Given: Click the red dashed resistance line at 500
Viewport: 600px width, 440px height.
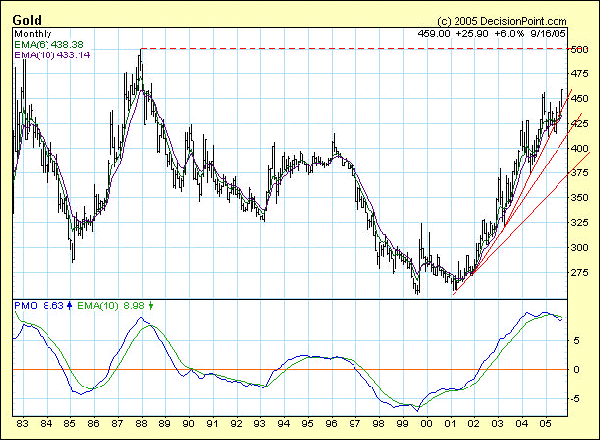Looking at the screenshot, I should 350,48.
